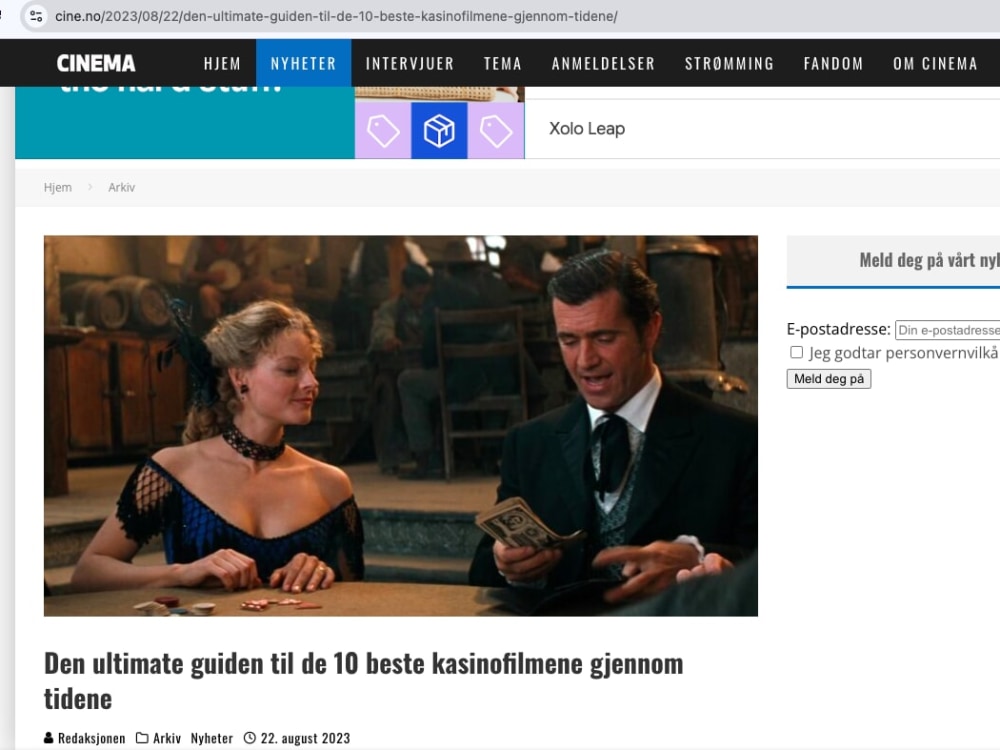The image size is (1000, 750).
Task: Click the article headline about kasinofilmene
Action: coord(363,680)
